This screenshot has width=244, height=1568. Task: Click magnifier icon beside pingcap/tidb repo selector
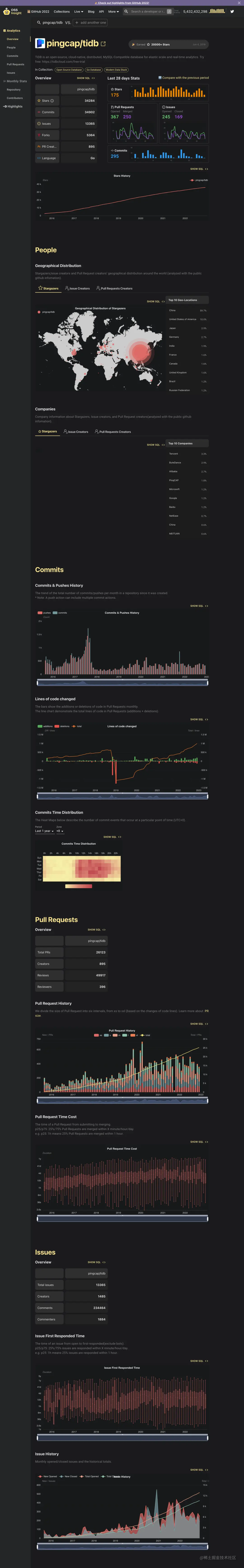39,23
